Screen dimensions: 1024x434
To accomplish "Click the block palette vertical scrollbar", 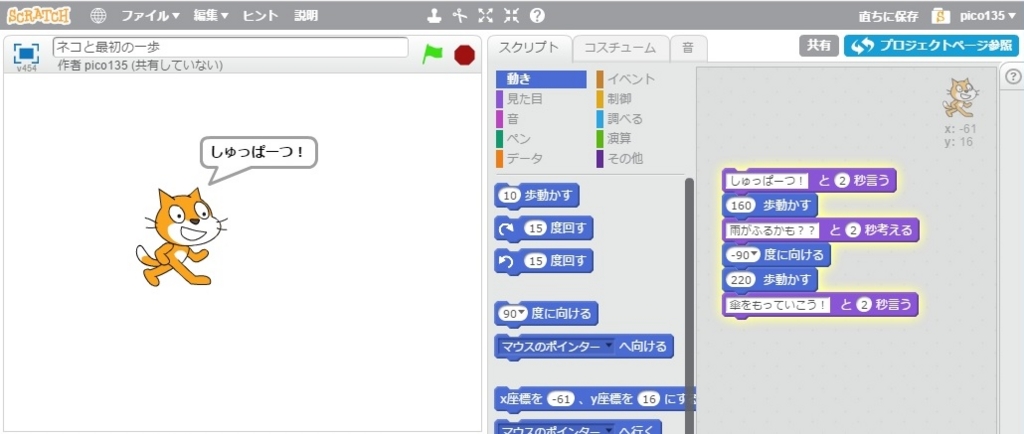I will (690, 305).
